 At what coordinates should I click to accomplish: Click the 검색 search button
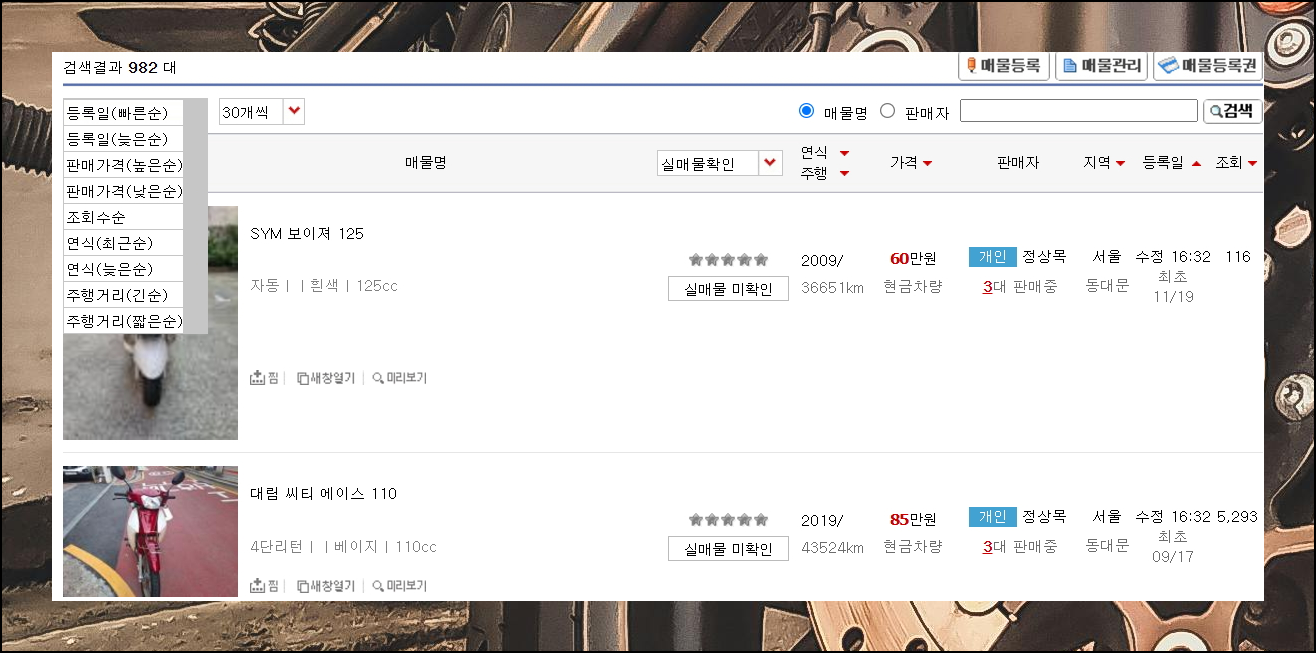point(1232,111)
